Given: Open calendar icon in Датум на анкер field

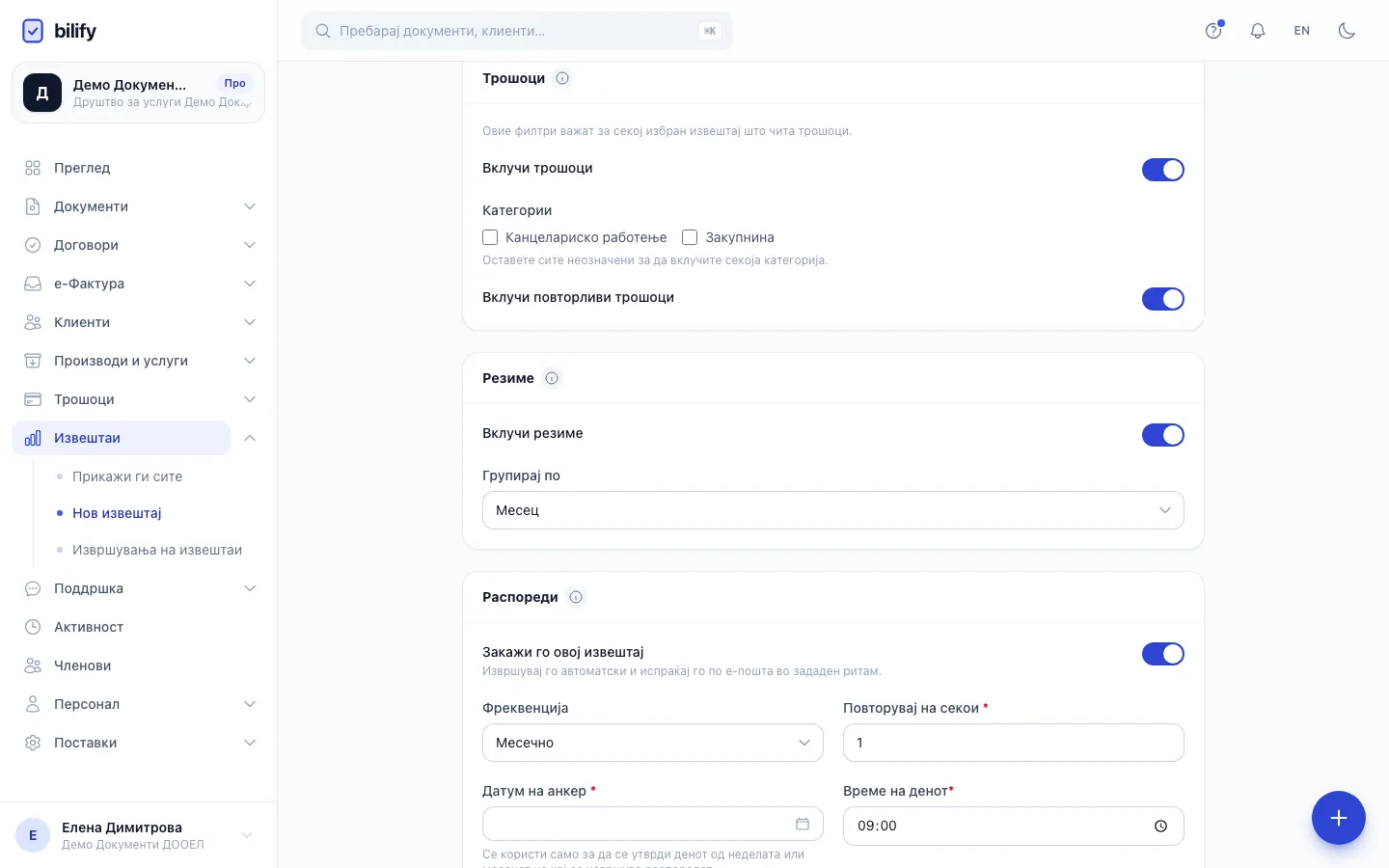Looking at the screenshot, I should tap(803, 824).
